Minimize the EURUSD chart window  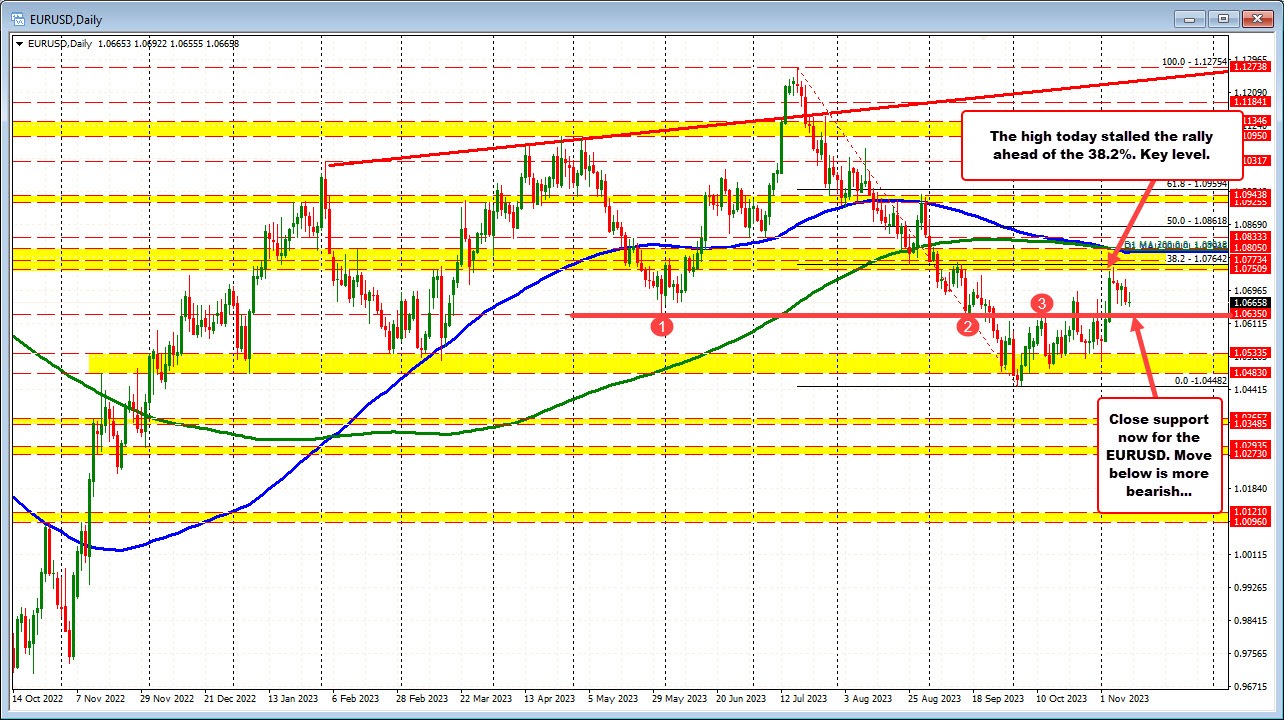click(1189, 19)
